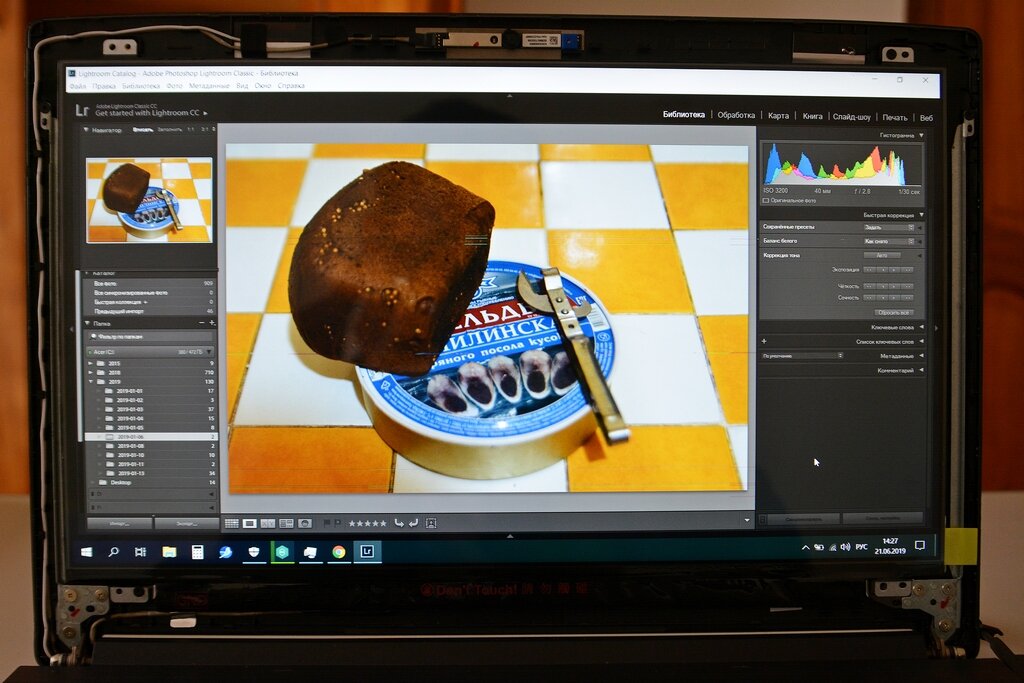The image size is (1024, 683).
Task: Click the Импорт button
Action: point(120,523)
